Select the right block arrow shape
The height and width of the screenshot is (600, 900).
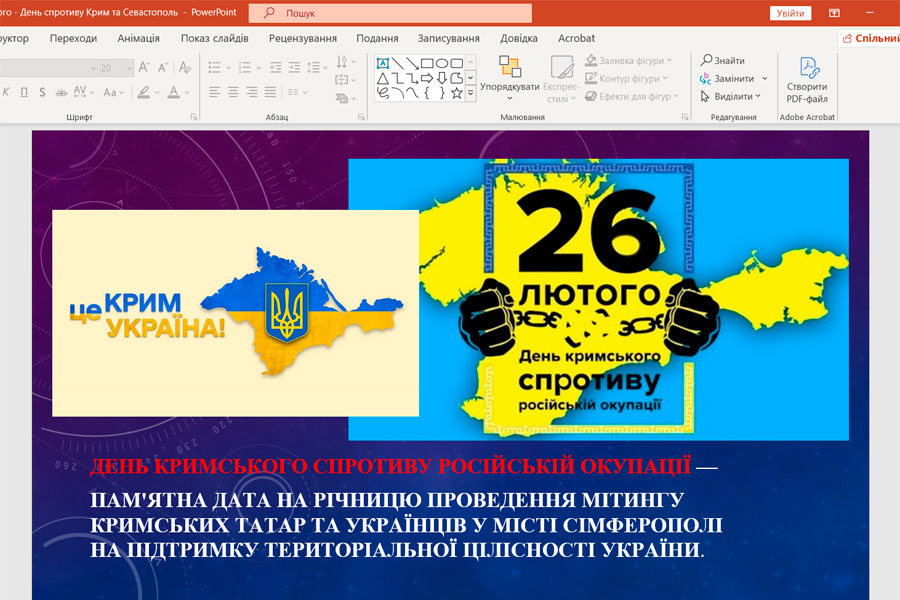pos(427,78)
